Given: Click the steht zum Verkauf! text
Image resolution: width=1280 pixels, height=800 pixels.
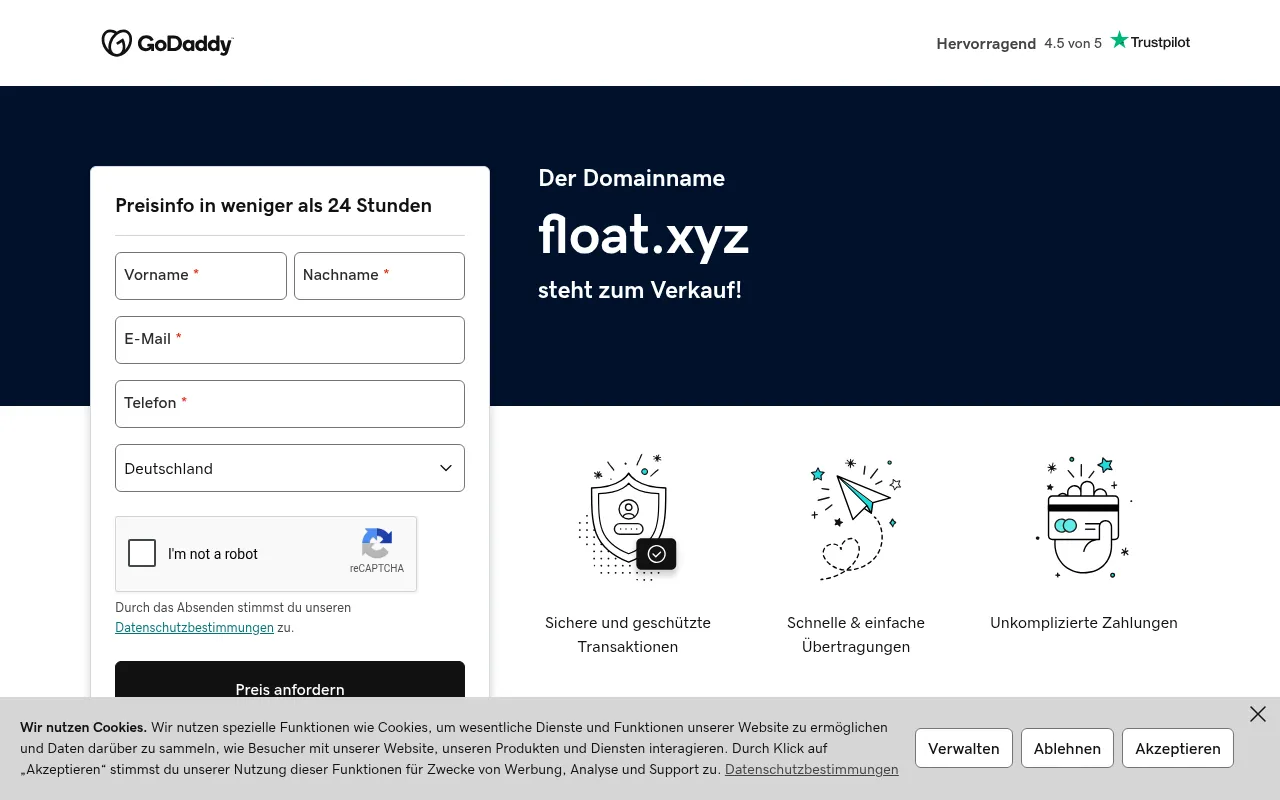Looking at the screenshot, I should coord(640,291).
